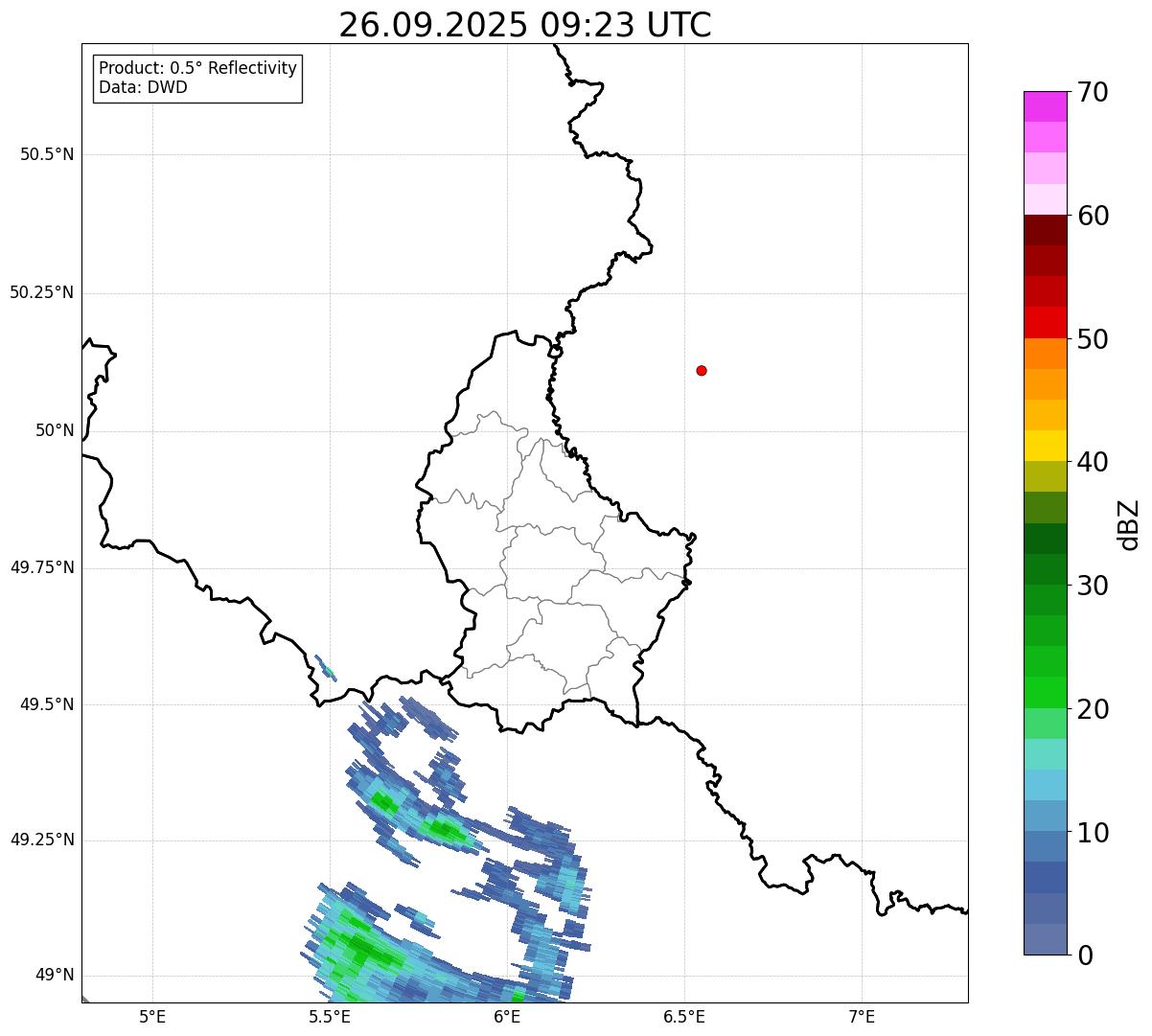Click the colorbar tick value 60

click(x=1093, y=216)
